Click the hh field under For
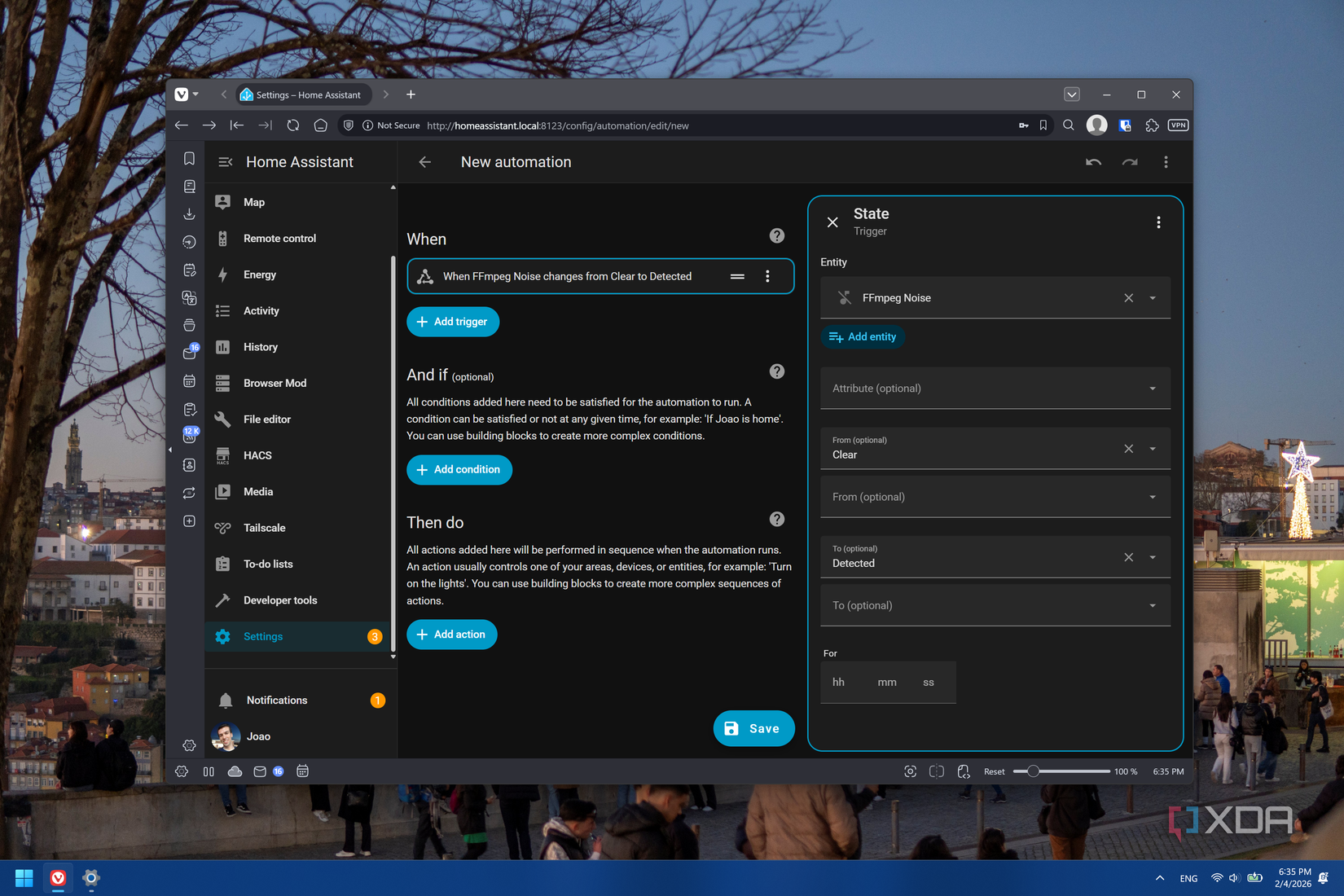 click(839, 683)
